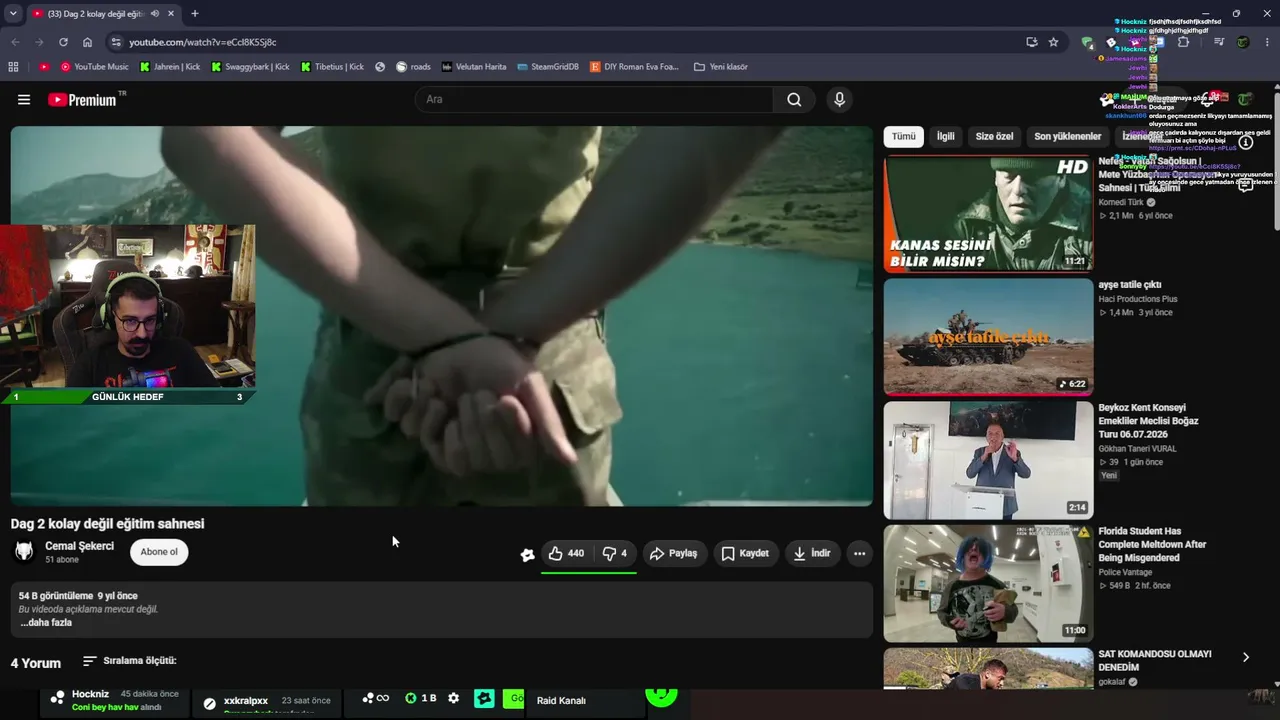Save video with Kaydet button
The height and width of the screenshot is (720, 1280).
746,553
